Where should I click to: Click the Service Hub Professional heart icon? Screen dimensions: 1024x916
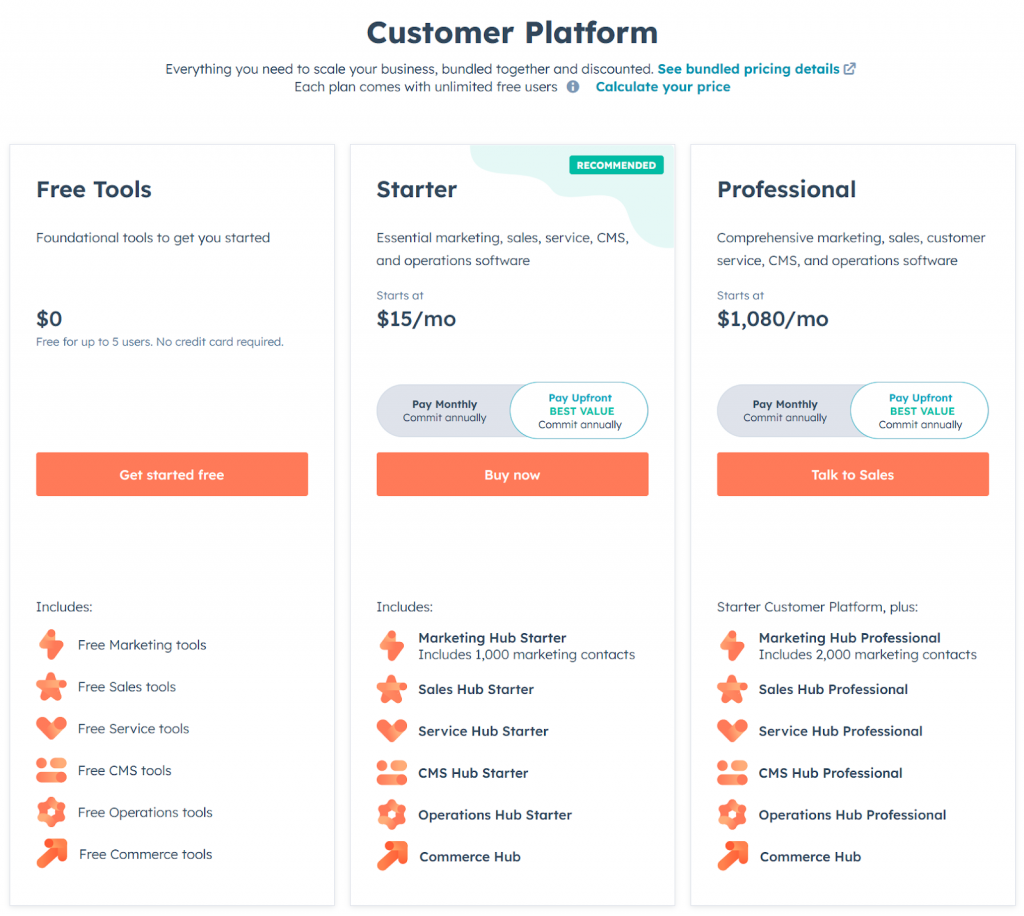[x=732, y=730]
